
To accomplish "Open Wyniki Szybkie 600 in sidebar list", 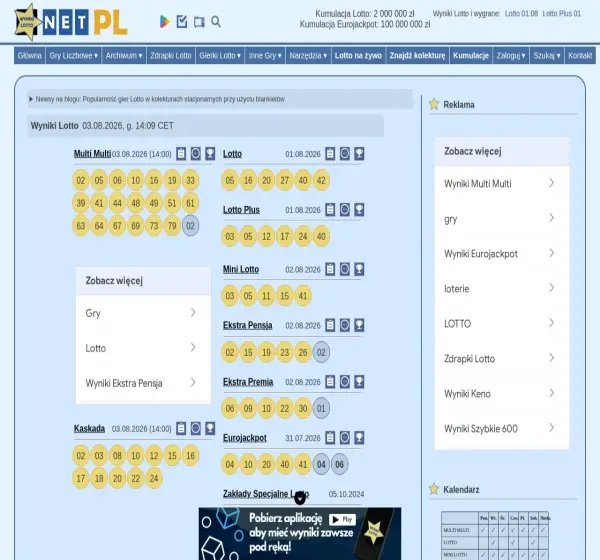I will (502, 429).
